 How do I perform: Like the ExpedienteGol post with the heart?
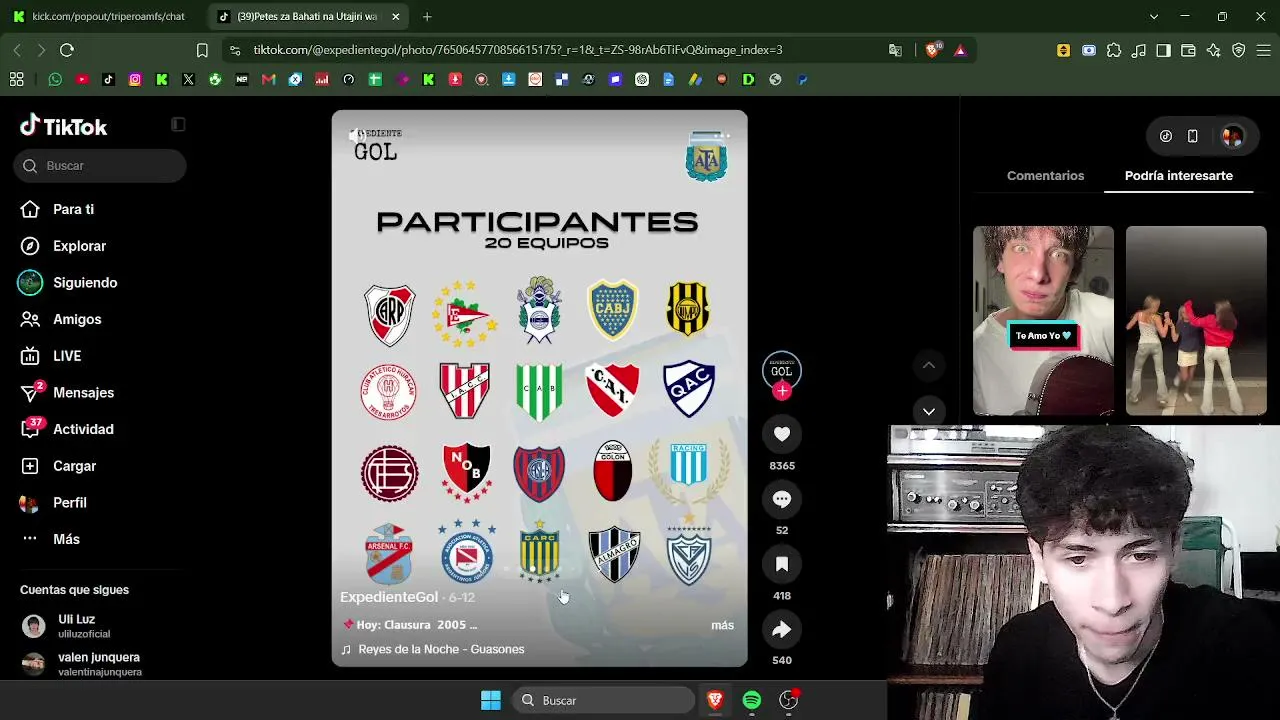coord(782,434)
